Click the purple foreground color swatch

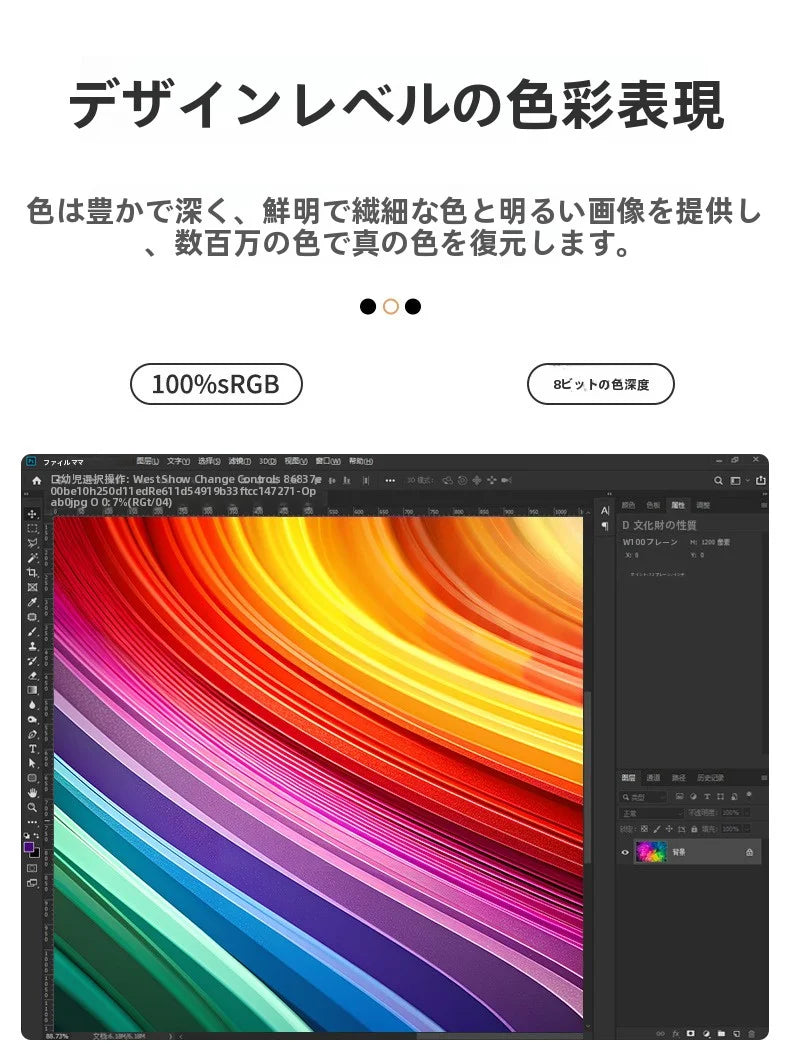coord(29,847)
